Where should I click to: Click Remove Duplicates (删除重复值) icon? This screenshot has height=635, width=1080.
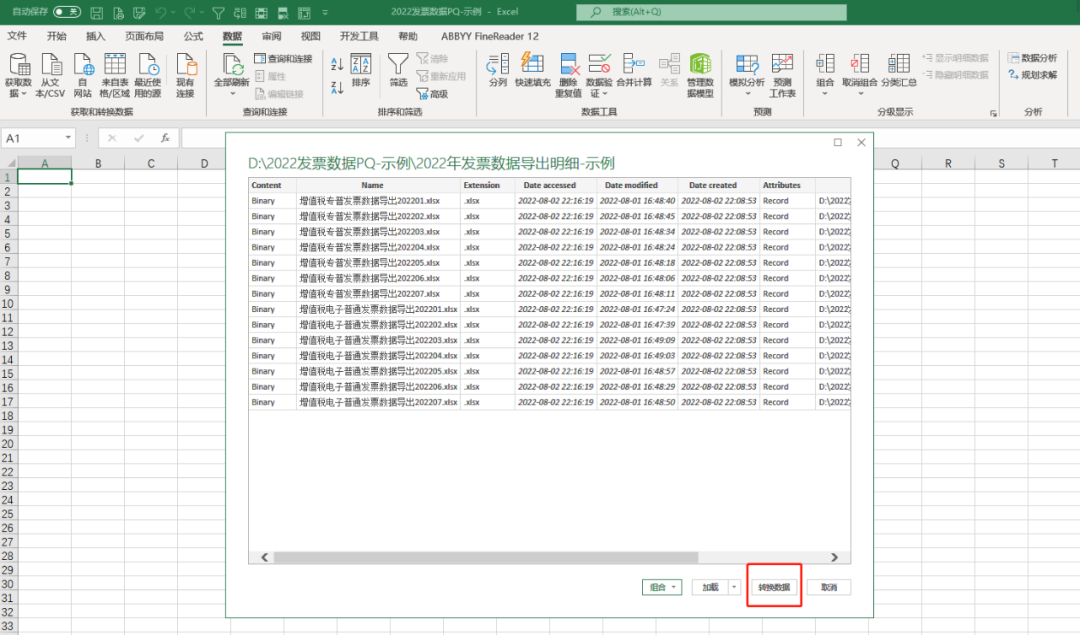tap(568, 75)
